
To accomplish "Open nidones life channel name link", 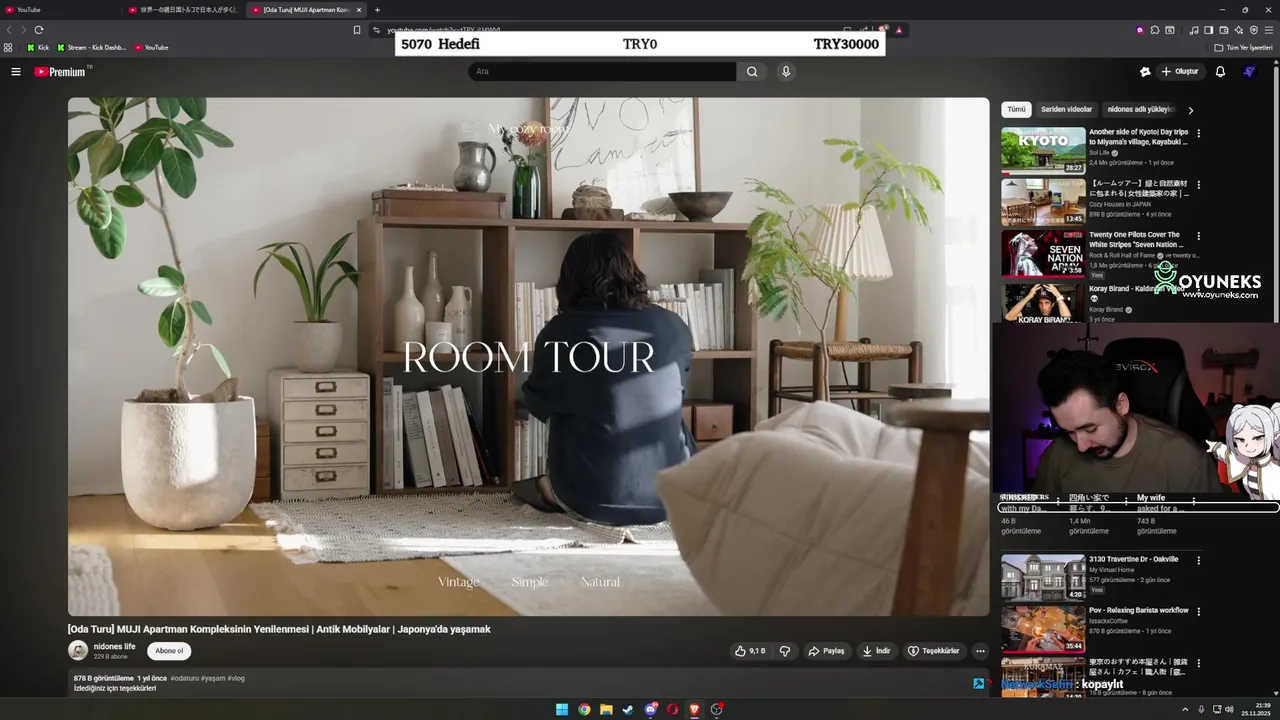I will [x=115, y=646].
